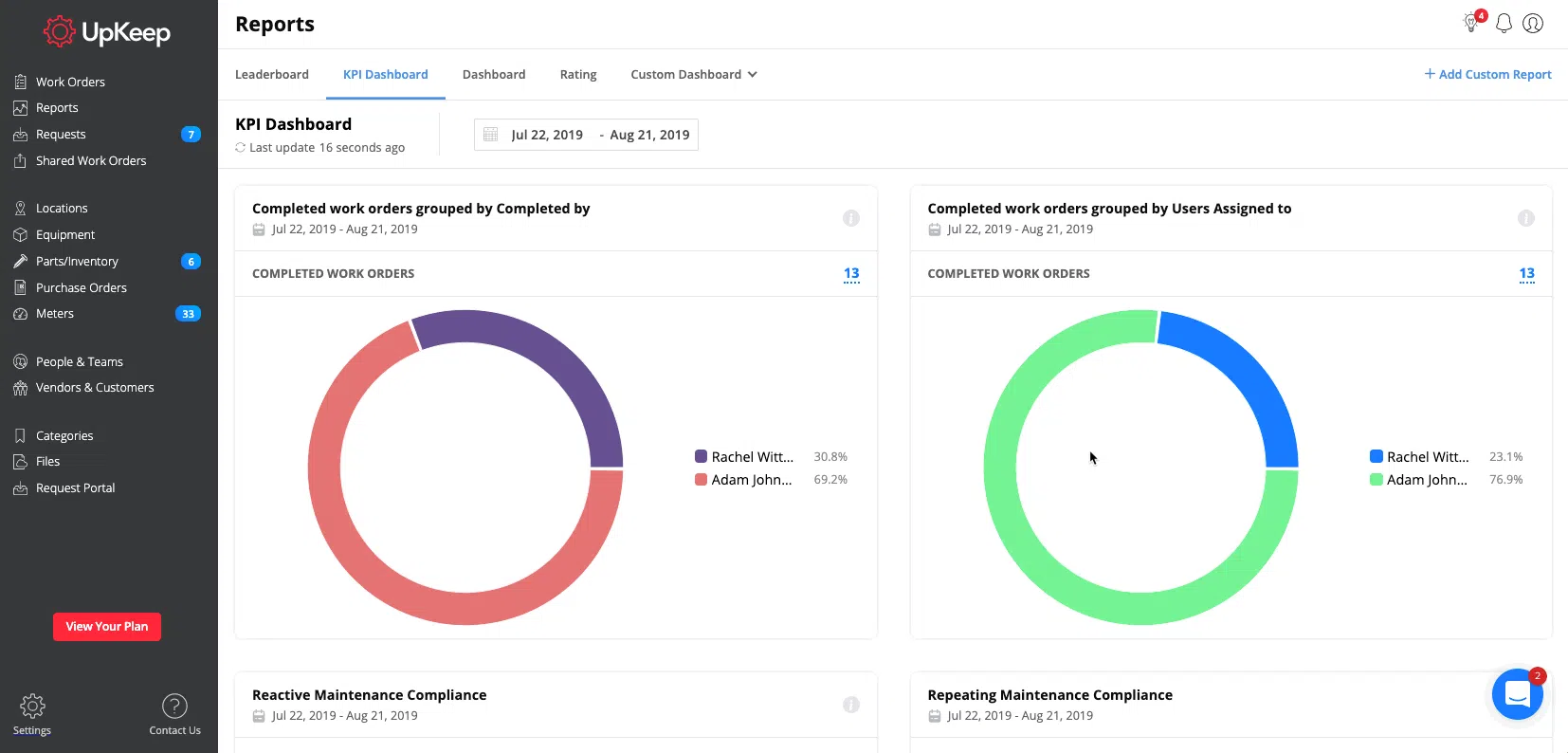
Task: Switch to the Rating tab
Action: (x=578, y=75)
